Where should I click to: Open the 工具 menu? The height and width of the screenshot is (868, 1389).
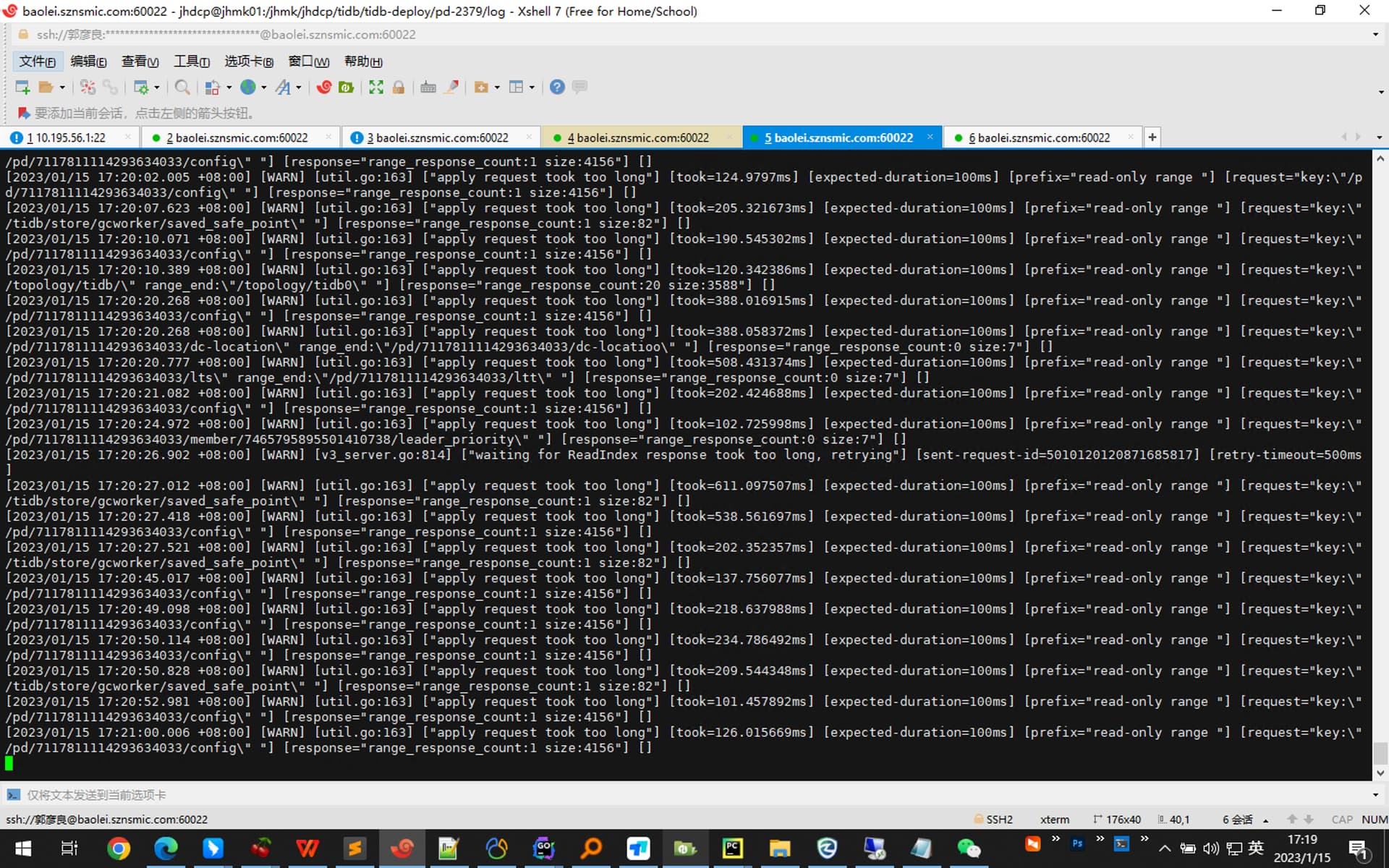(x=191, y=61)
